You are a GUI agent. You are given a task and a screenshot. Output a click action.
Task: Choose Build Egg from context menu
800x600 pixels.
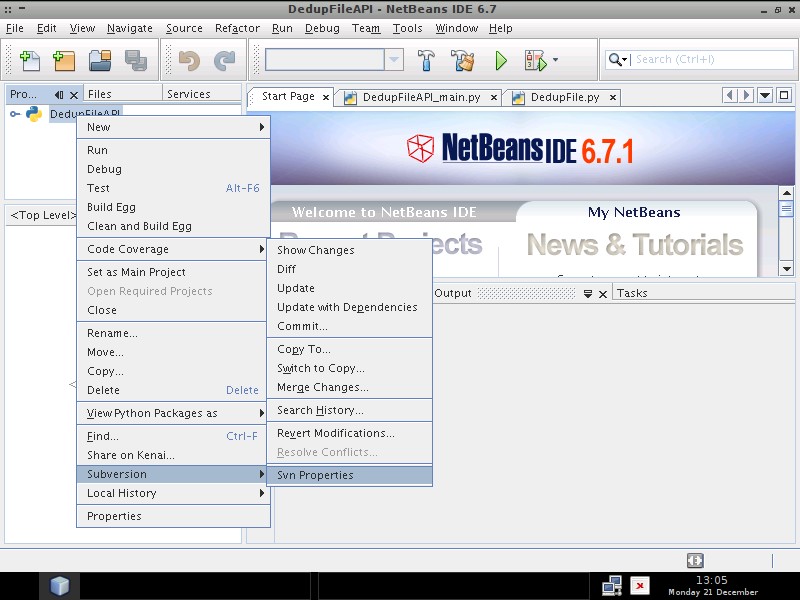173,207
